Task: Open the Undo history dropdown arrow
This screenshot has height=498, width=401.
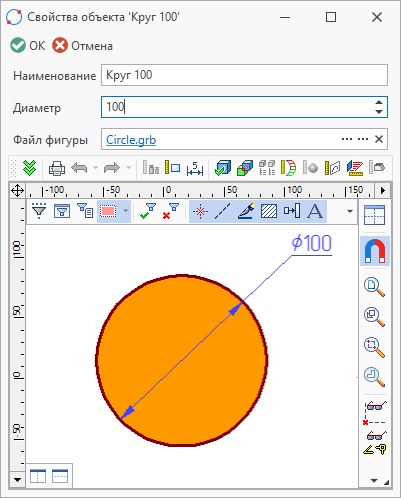Action: click(96, 168)
